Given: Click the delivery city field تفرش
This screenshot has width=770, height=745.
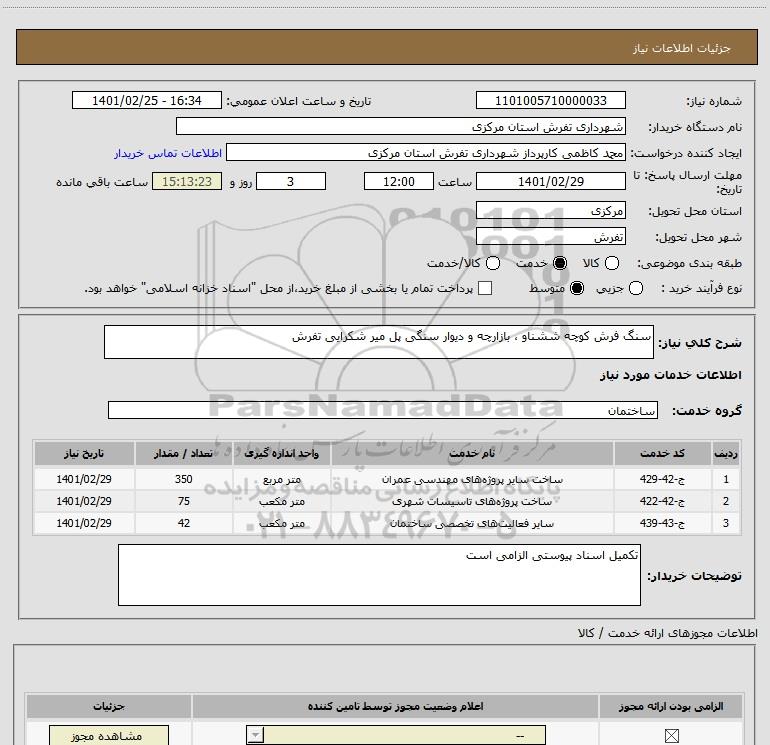Looking at the screenshot, I should (x=550, y=237).
